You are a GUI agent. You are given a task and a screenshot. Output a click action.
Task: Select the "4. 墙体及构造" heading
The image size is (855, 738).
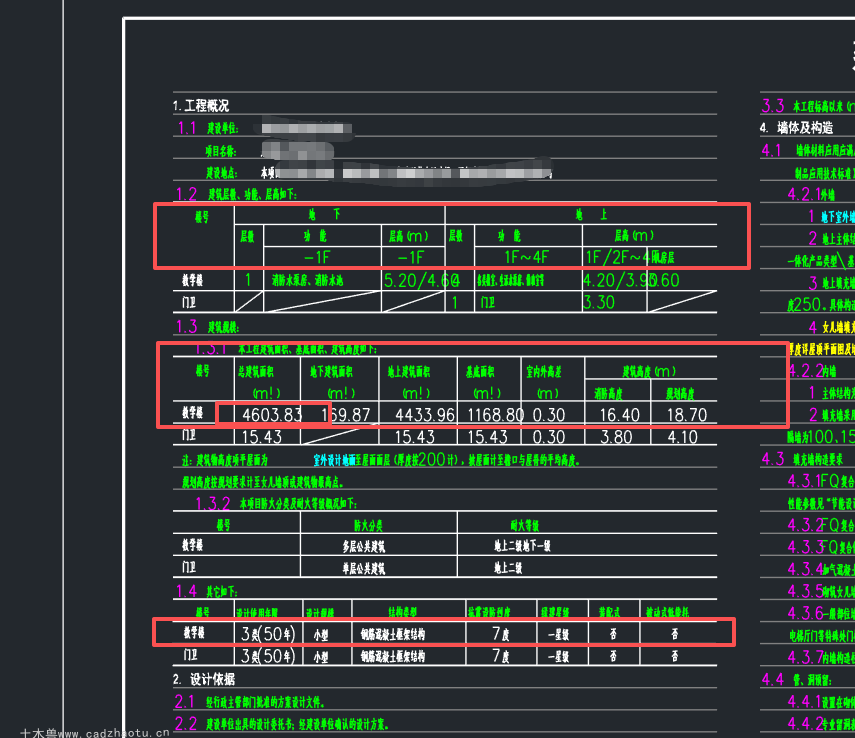(797, 128)
